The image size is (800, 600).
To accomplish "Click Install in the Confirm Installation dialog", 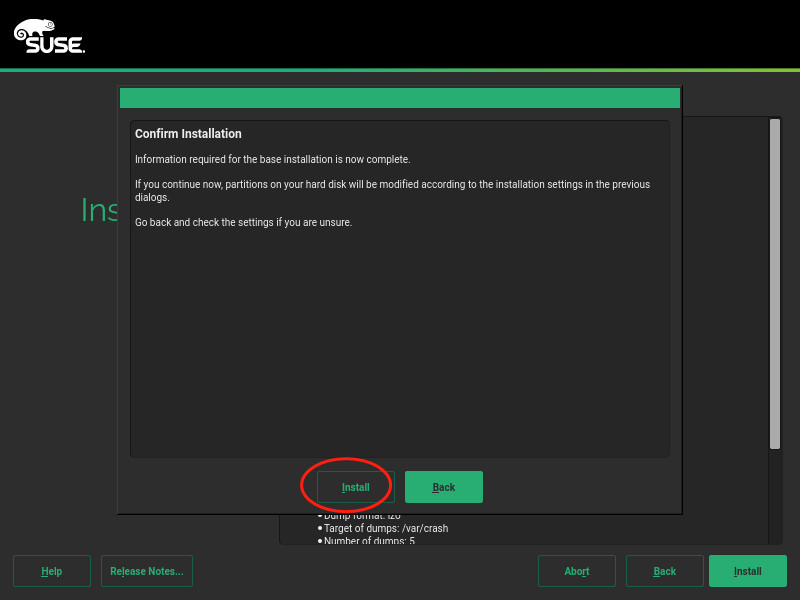I will (356, 487).
